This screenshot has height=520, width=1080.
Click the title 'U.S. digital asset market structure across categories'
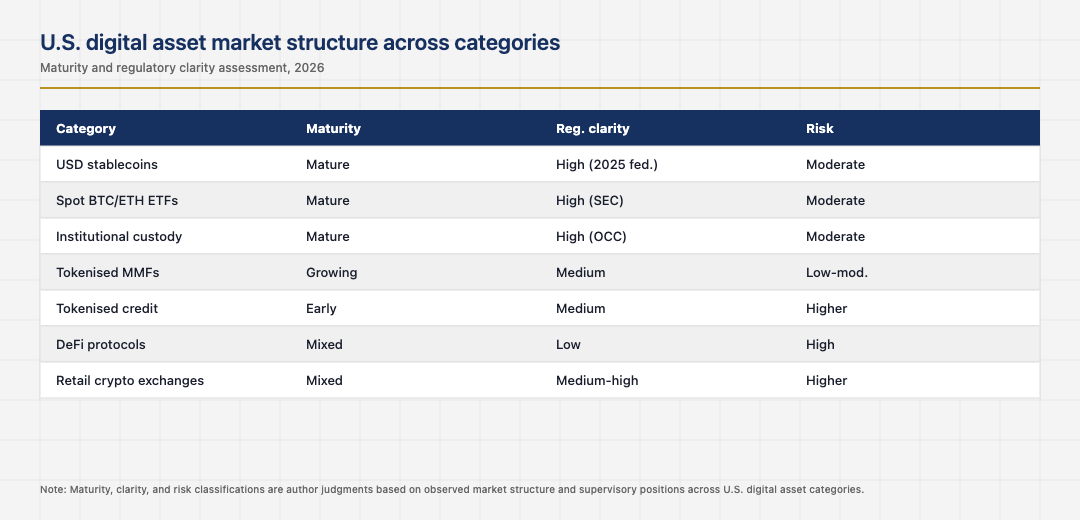[x=300, y=43]
